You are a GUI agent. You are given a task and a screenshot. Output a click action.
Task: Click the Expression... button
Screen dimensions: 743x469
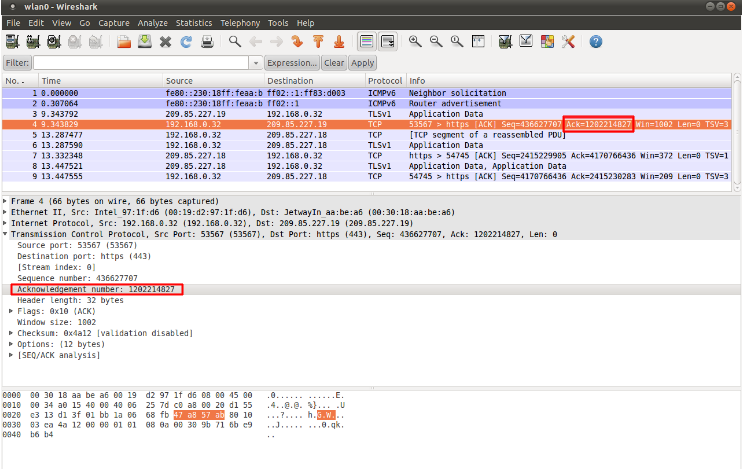[292, 63]
